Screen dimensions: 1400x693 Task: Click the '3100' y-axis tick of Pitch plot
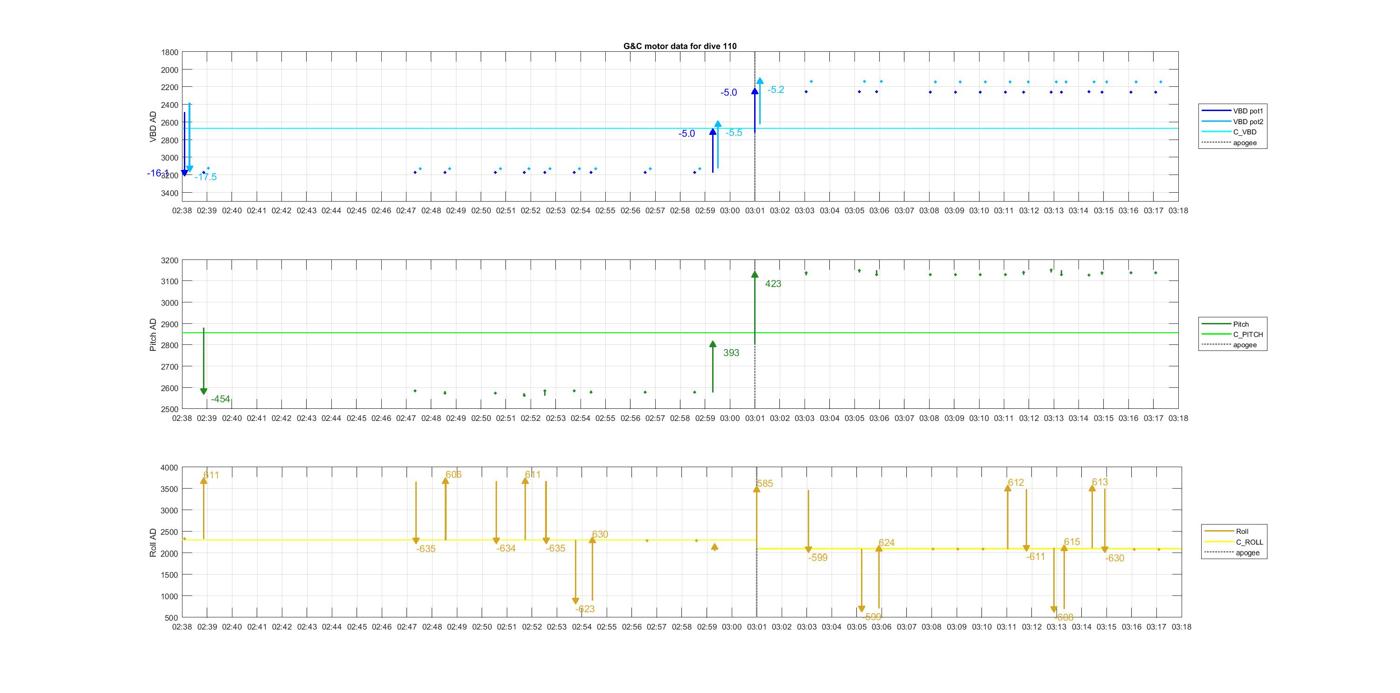tap(170, 281)
